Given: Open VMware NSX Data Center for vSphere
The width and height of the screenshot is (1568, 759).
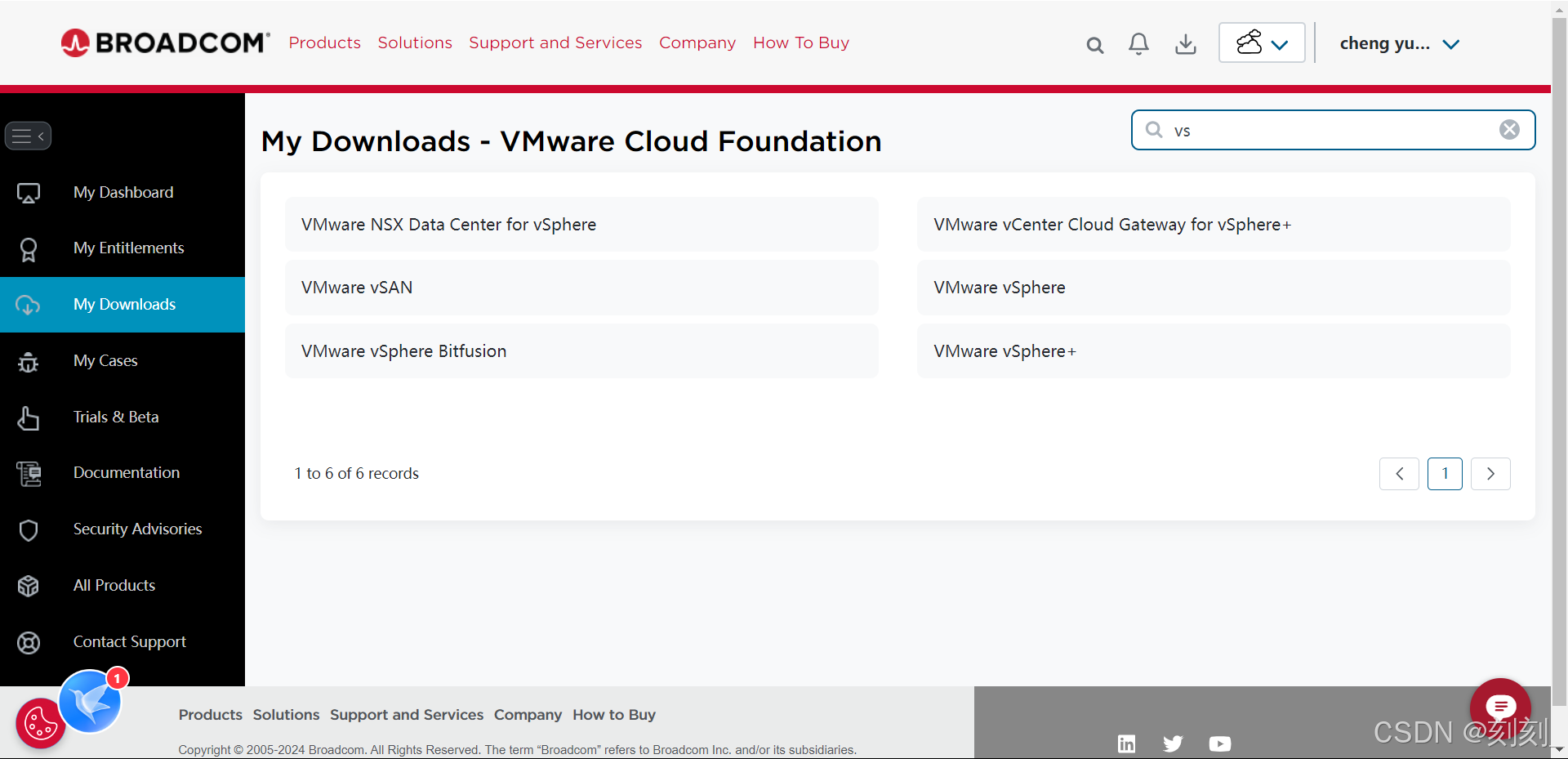Looking at the screenshot, I should coord(581,224).
